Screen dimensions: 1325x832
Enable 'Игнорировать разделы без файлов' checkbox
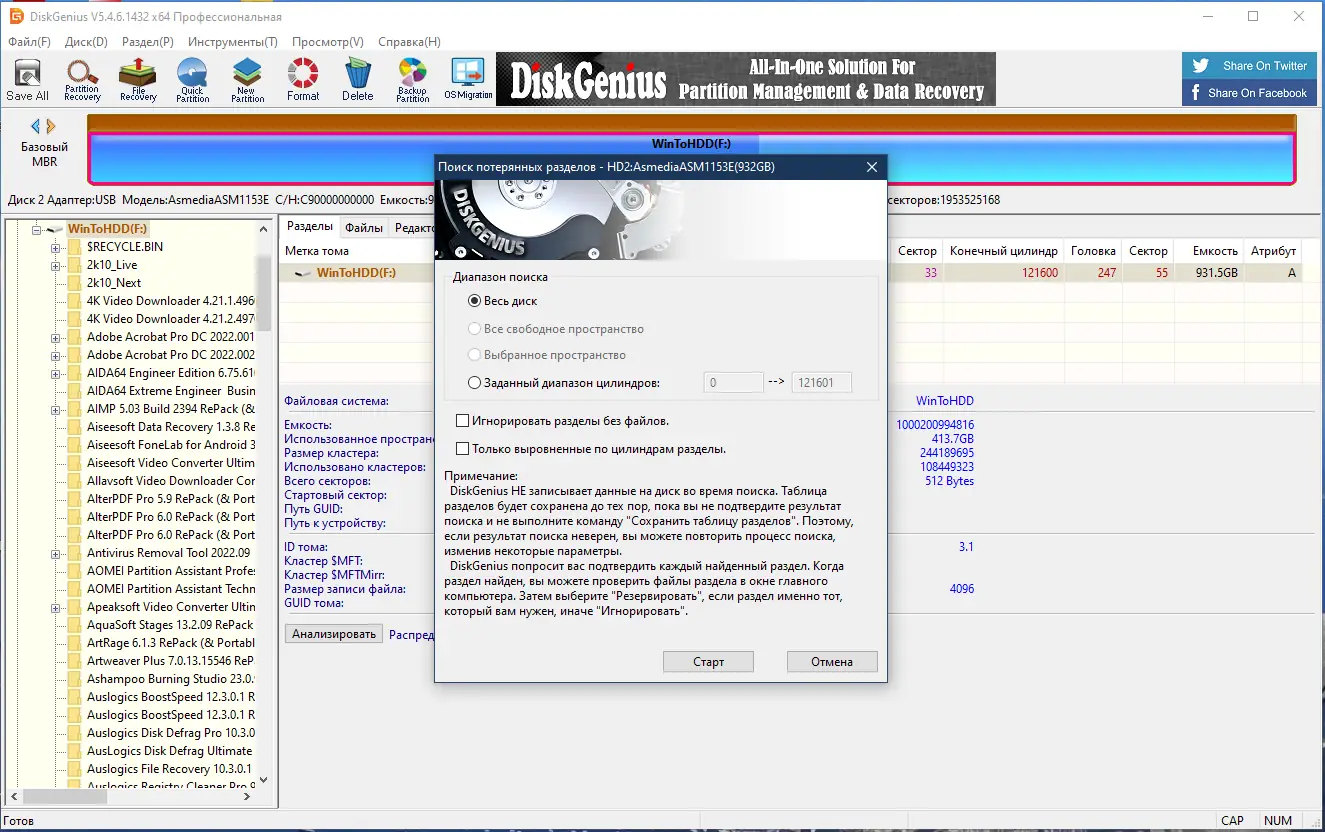point(462,421)
